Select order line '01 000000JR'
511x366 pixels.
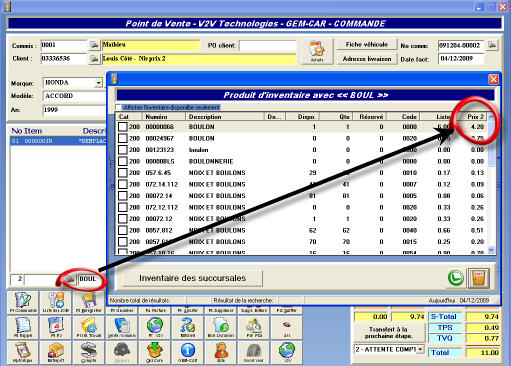point(58,141)
